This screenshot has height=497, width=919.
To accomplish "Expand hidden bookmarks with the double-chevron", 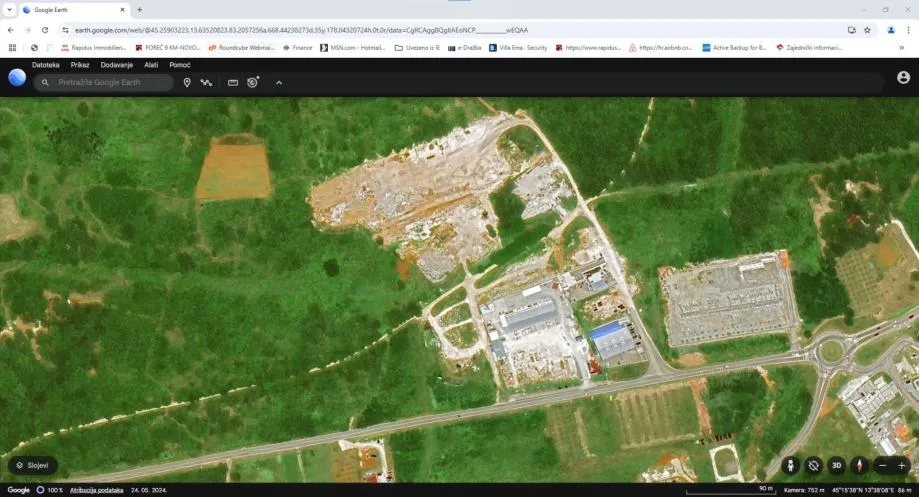I will click(x=901, y=47).
